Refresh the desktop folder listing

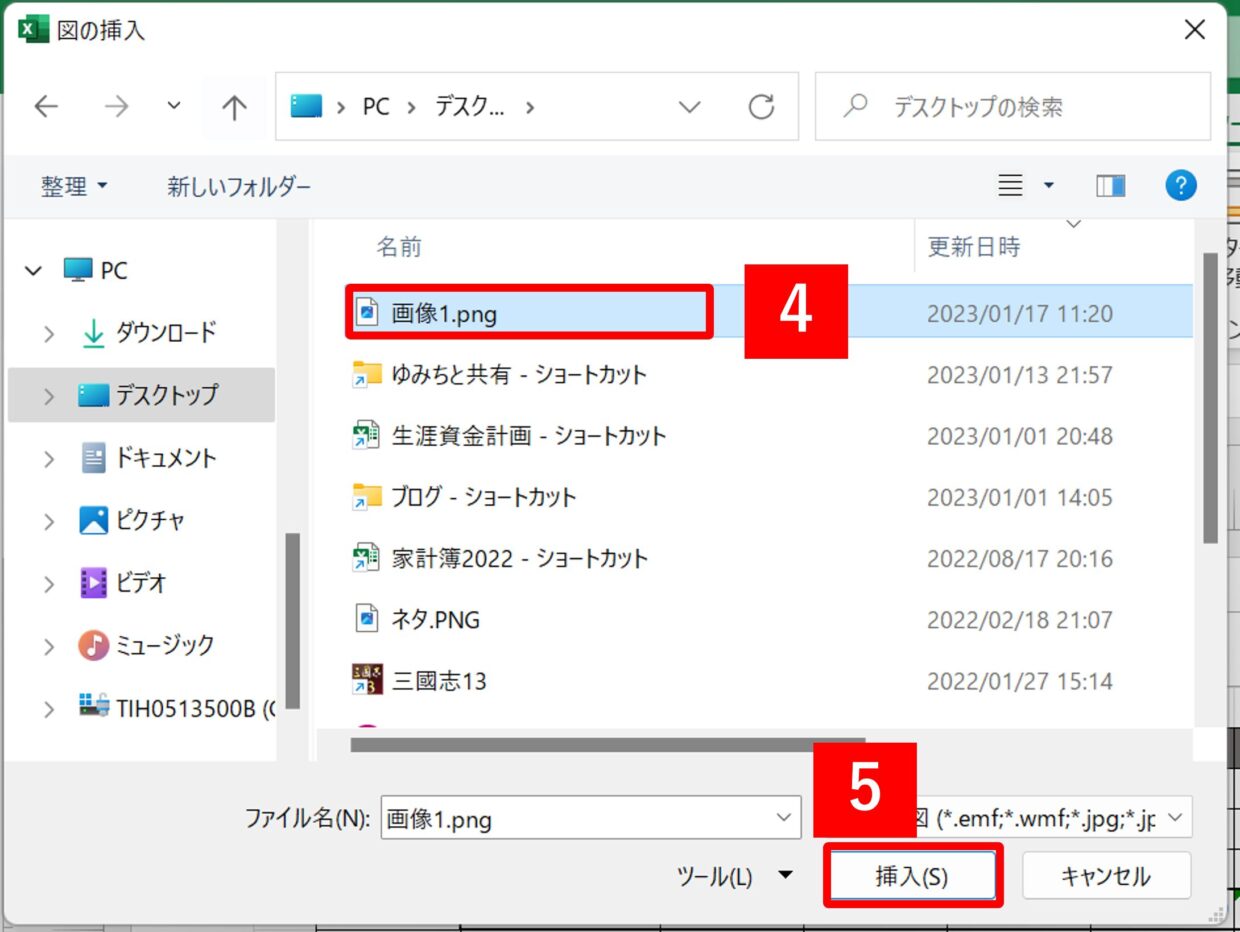762,106
